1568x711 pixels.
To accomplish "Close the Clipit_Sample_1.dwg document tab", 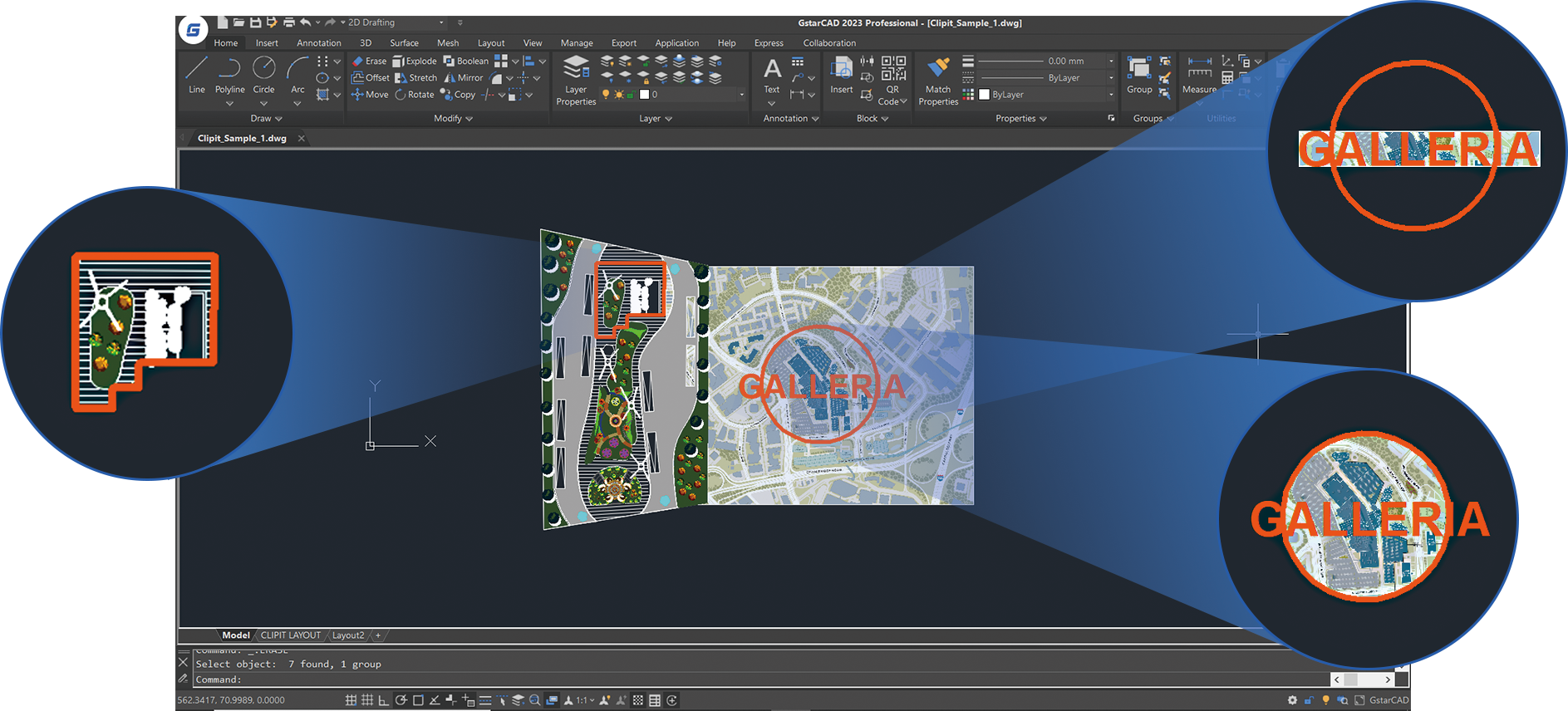I will (302, 139).
